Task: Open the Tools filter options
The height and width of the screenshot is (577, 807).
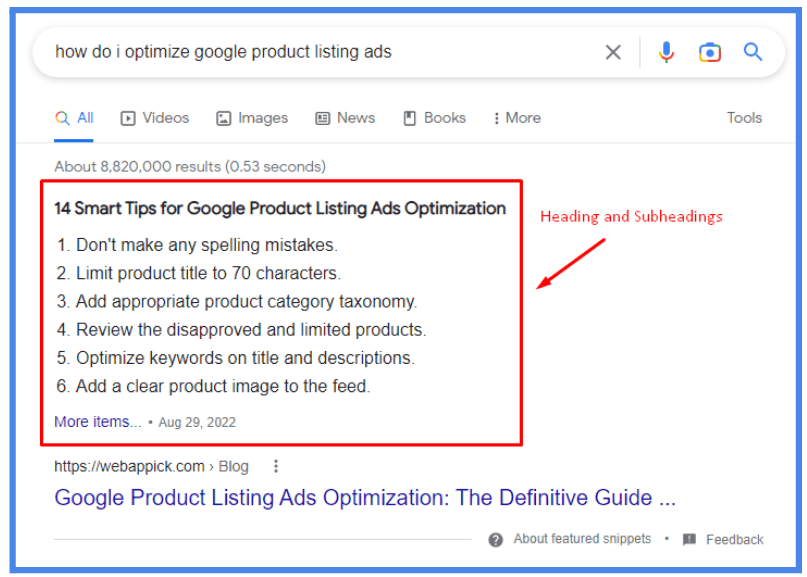Action: [744, 118]
